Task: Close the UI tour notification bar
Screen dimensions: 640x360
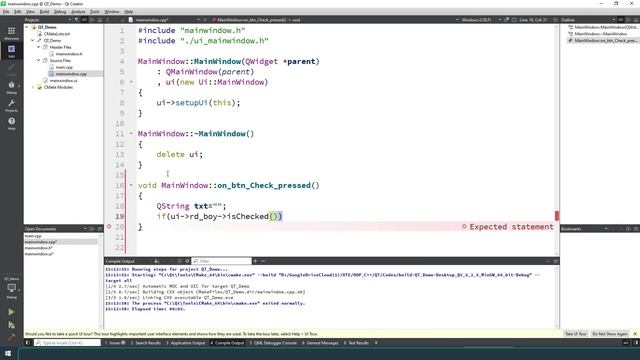Action: pos(635,334)
